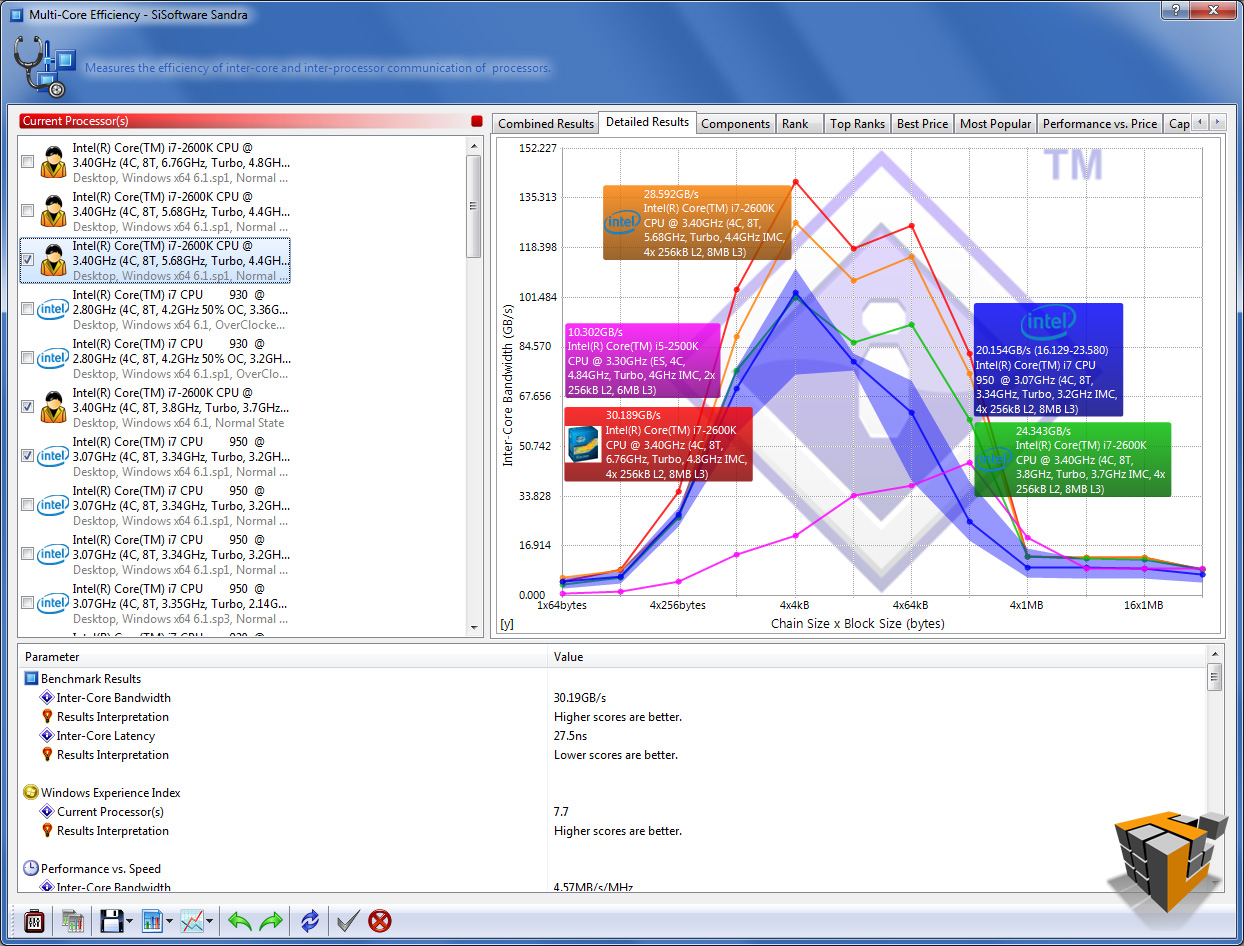Screen dimensions: 1244x946
Task: Click the stethoscope module icon
Action: pyautogui.click(x=45, y=66)
